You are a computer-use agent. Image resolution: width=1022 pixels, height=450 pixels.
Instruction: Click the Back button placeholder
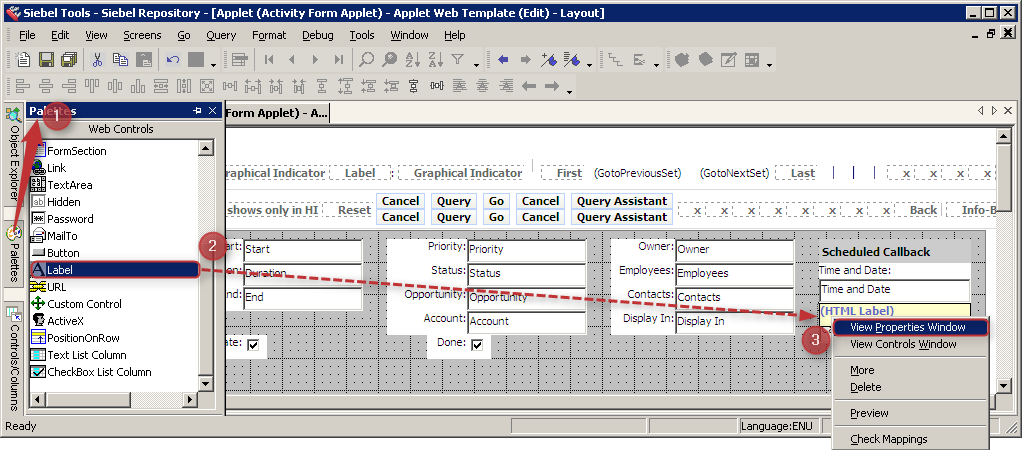pos(923,210)
